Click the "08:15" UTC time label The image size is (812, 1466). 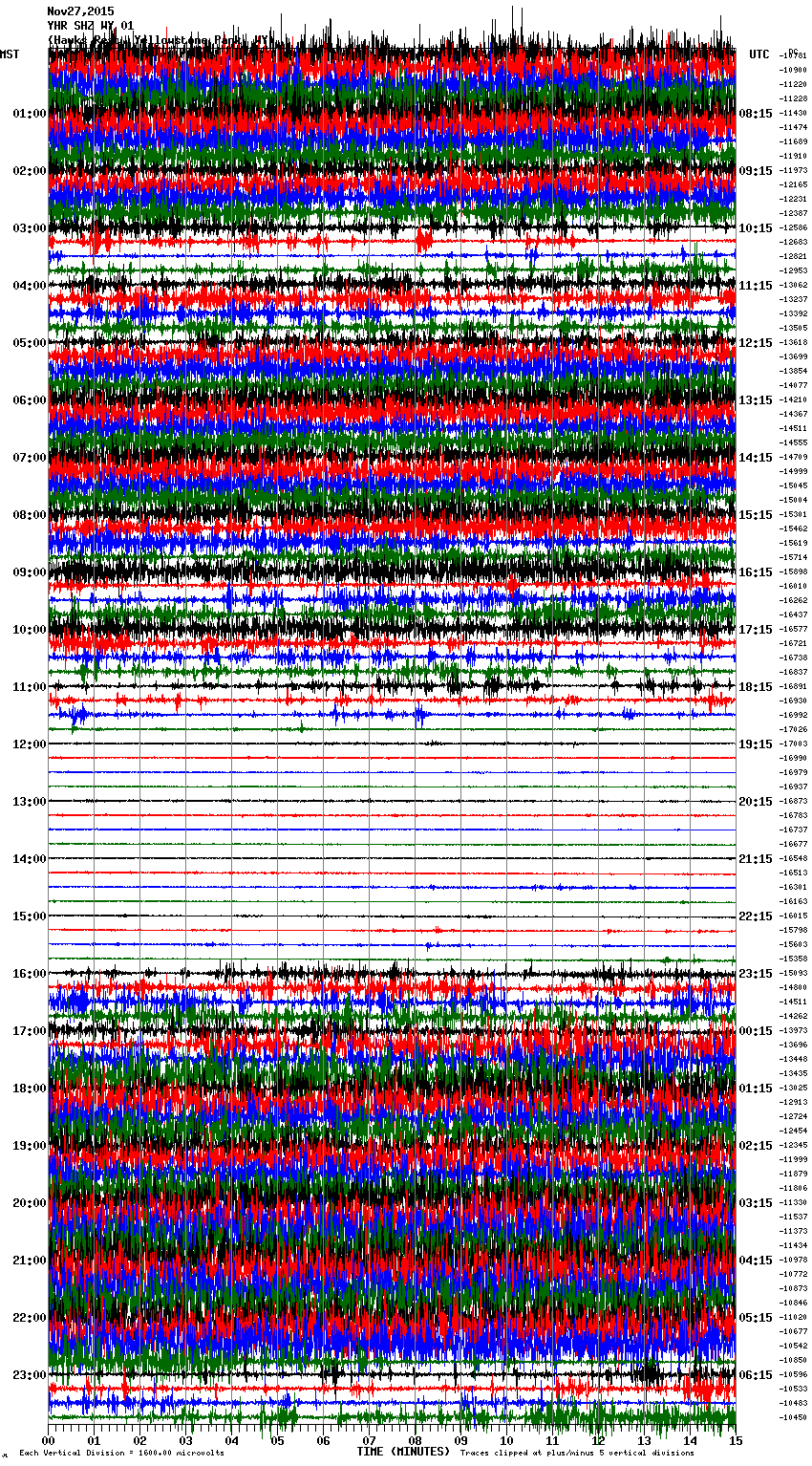tap(756, 114)
